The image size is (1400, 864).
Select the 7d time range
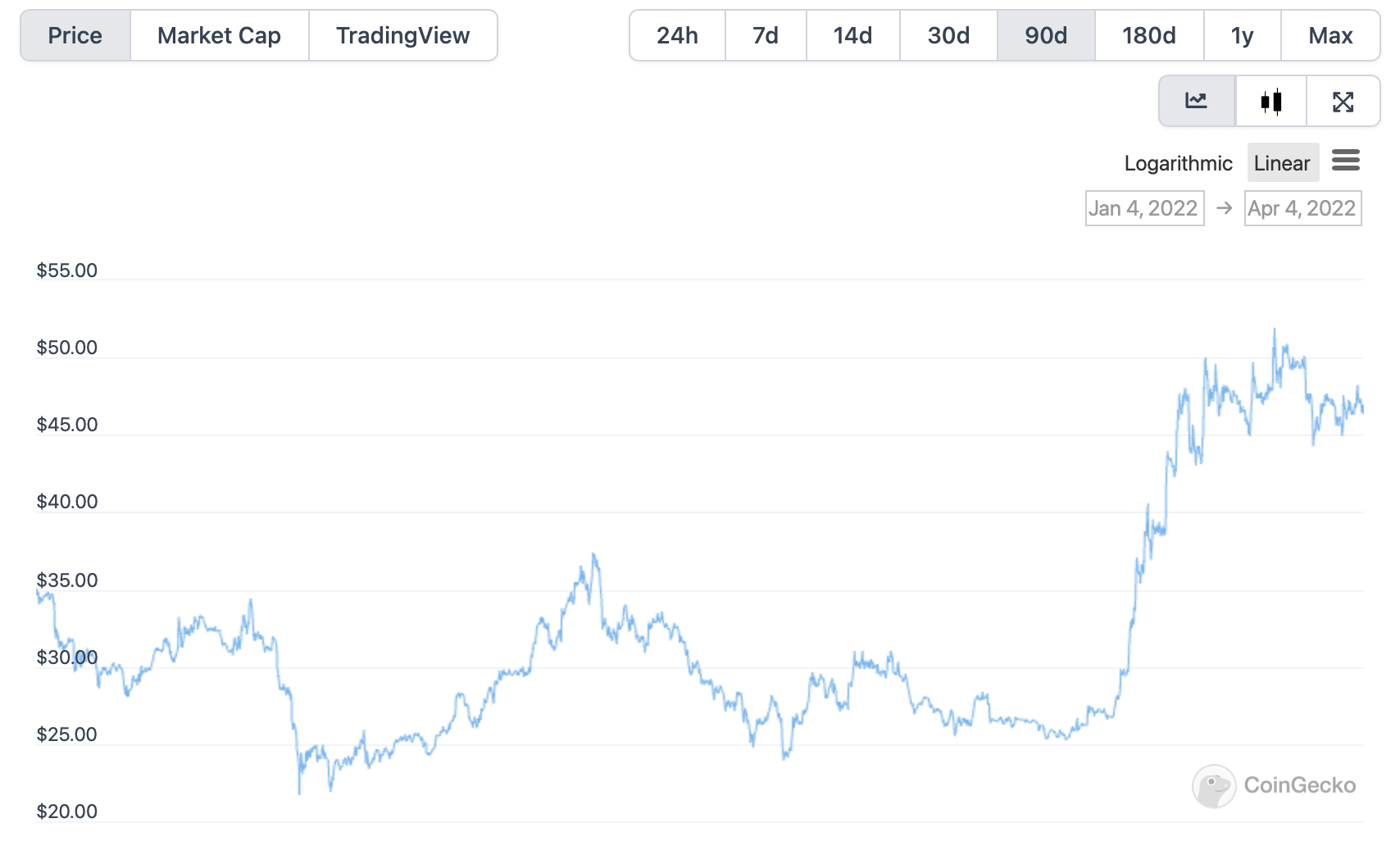(x=766, y=35)
